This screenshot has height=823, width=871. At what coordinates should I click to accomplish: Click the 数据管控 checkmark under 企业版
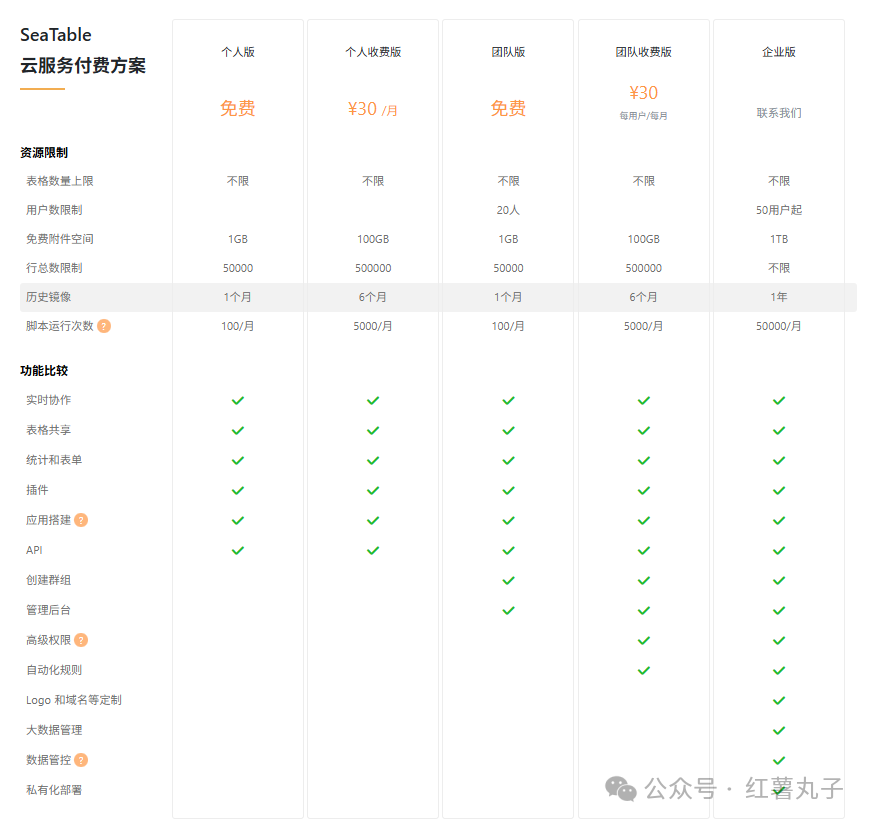pyautogui.click(x=779, y=760)
